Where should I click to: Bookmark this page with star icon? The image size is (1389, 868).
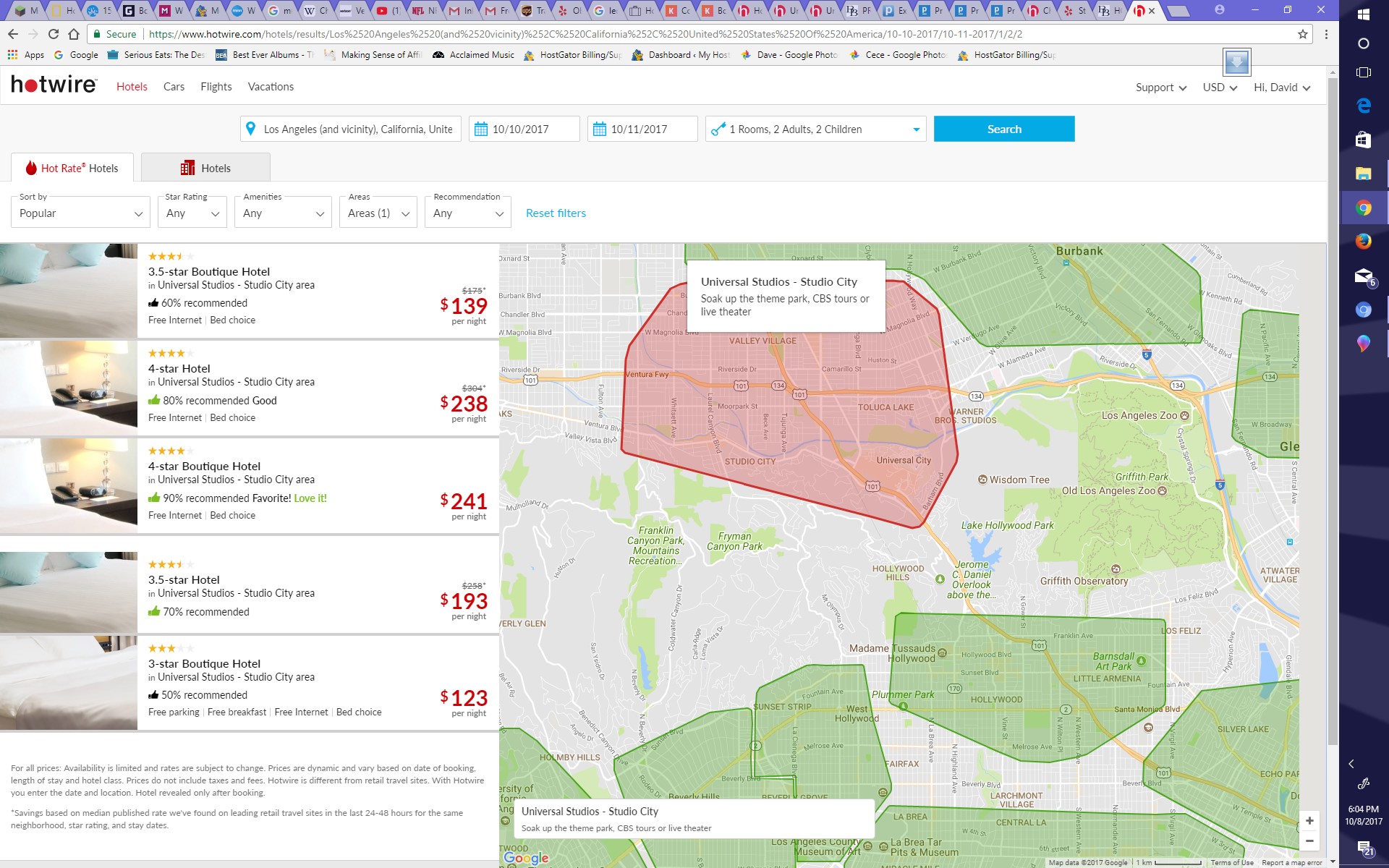point(1302,34)
